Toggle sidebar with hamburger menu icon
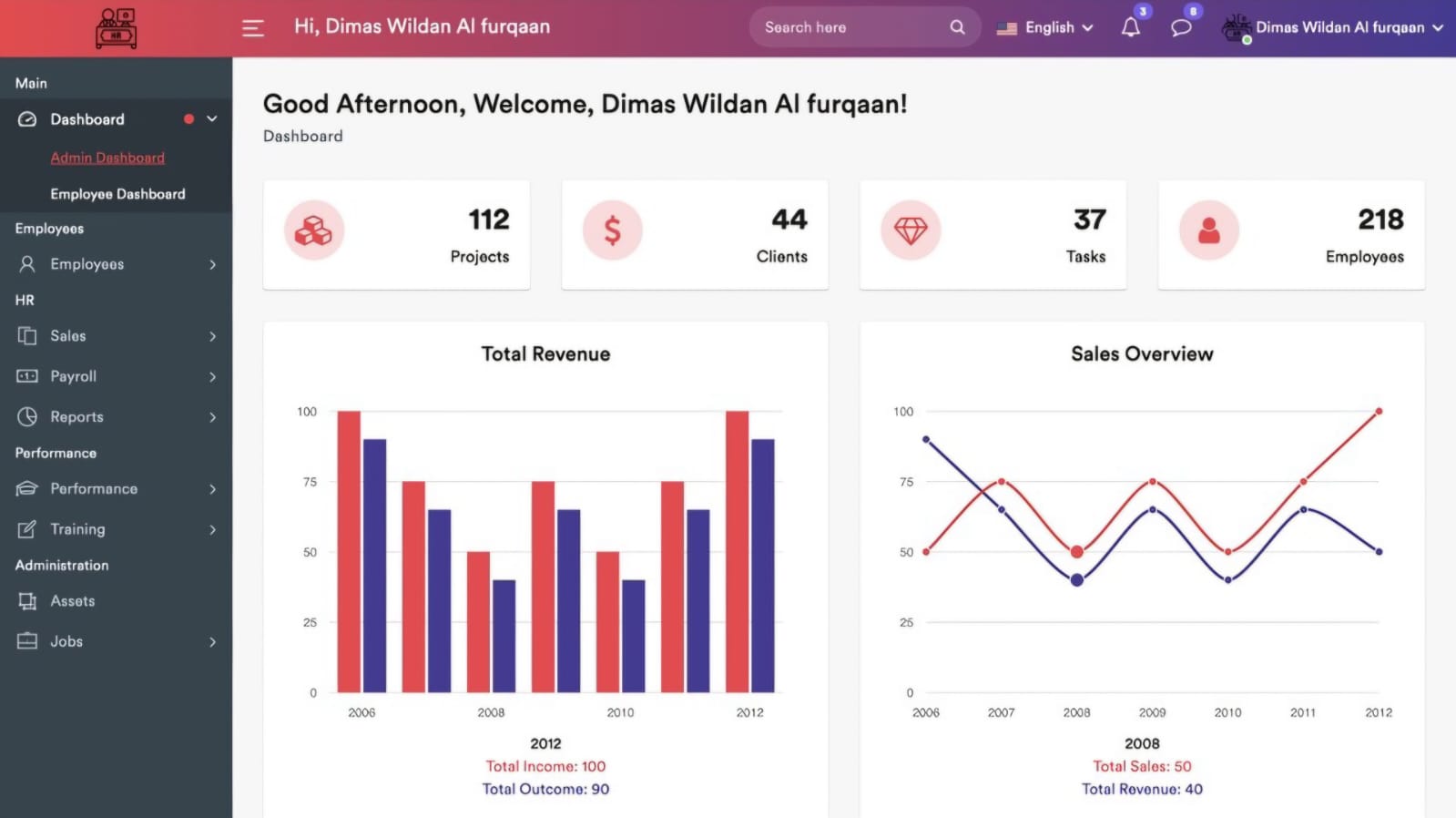1456x818 pixels. [x=253, y=28]
